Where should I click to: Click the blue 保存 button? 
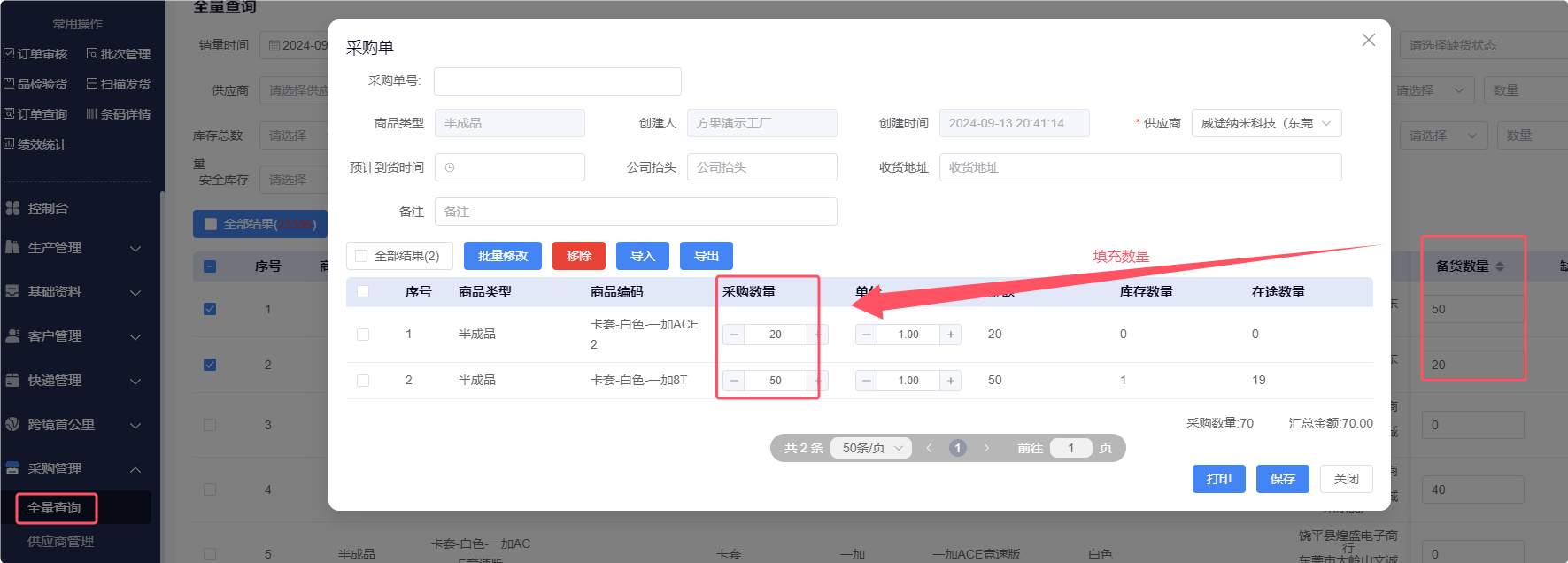(x=1282, y=479)
